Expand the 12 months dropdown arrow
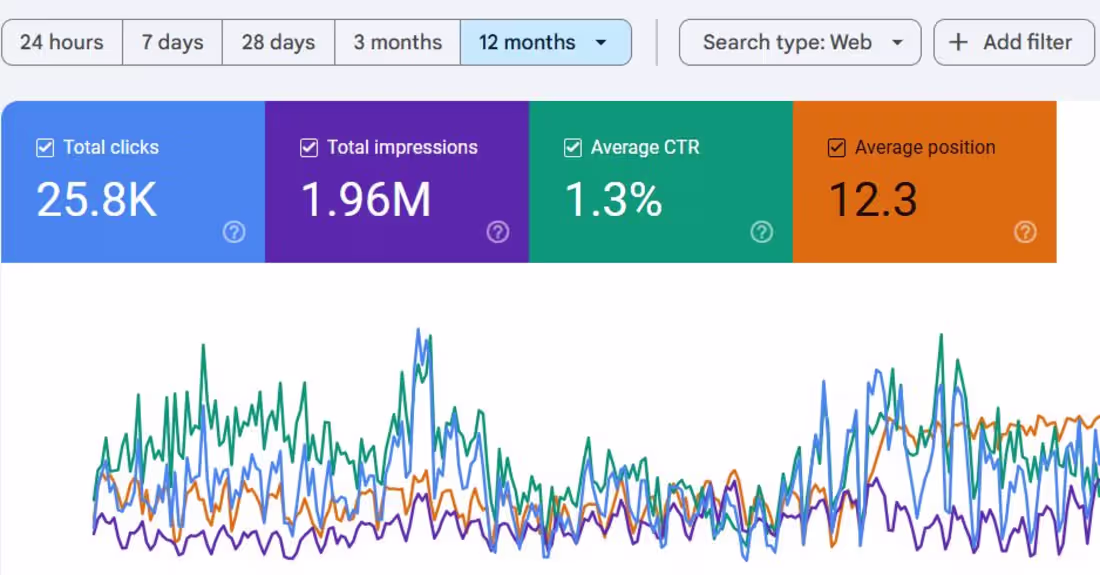Viewport: 1100px width, 575px height. click(601, 43)
